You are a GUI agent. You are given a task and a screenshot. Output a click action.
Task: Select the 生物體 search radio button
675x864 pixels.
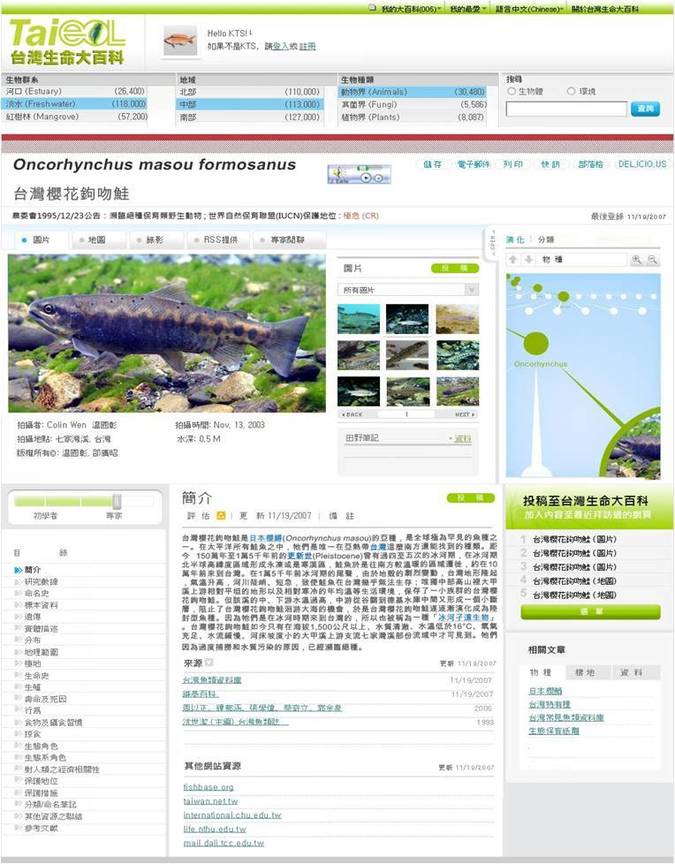511,91
